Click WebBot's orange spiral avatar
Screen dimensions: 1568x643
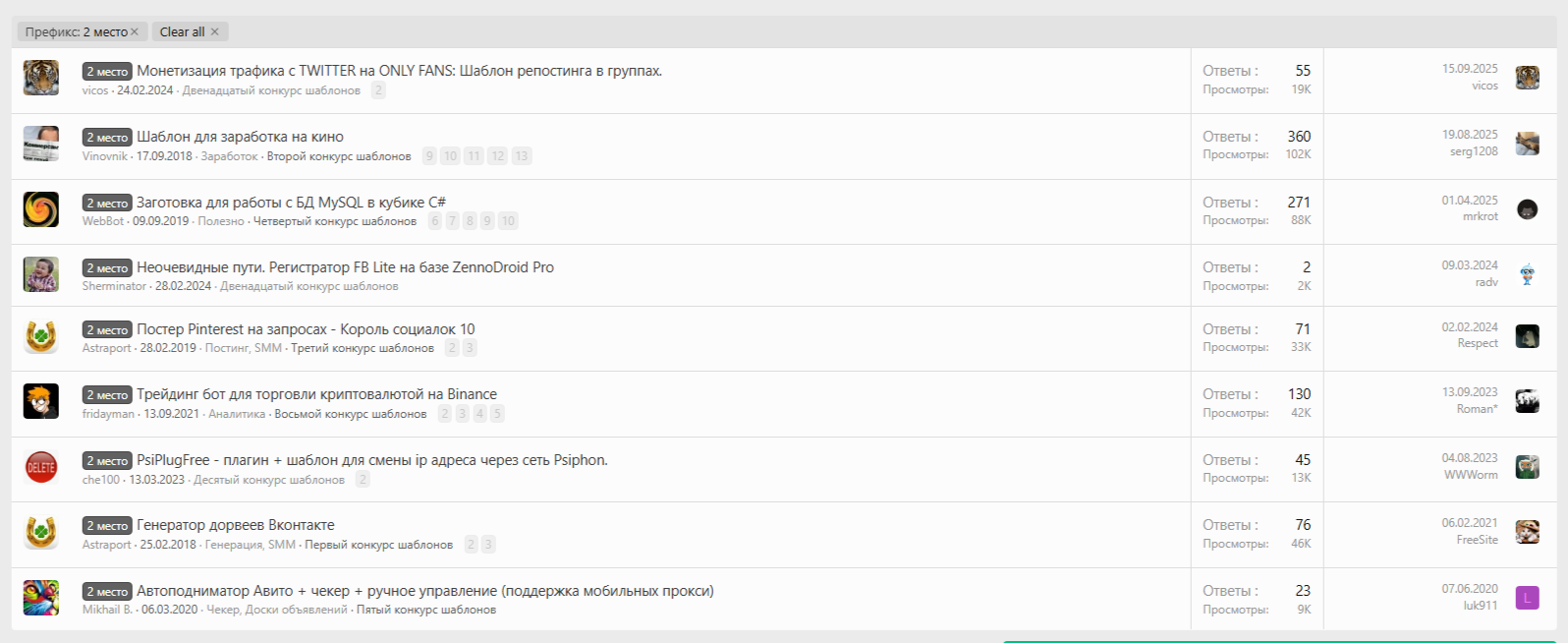[41, 209]
